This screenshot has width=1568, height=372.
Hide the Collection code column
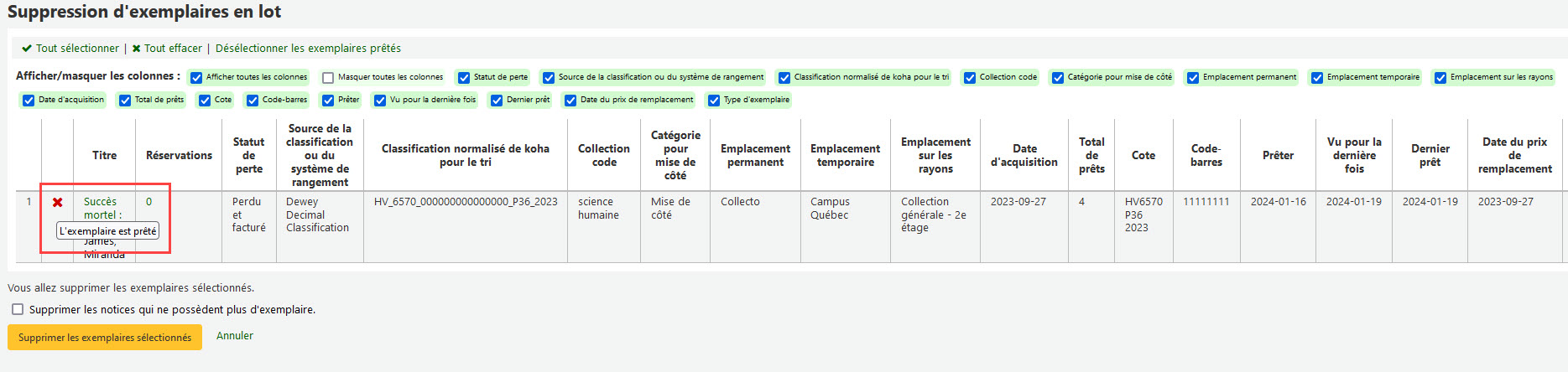[x=970, y=78]
